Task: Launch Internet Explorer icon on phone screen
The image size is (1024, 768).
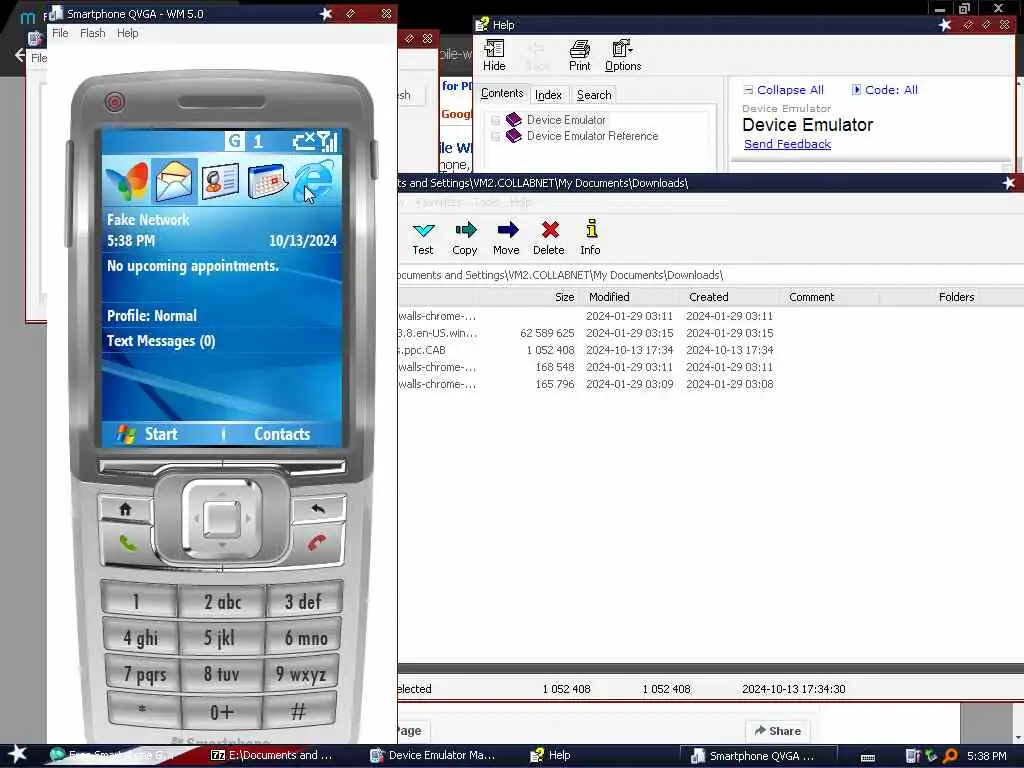Action: tap(314, 181)
